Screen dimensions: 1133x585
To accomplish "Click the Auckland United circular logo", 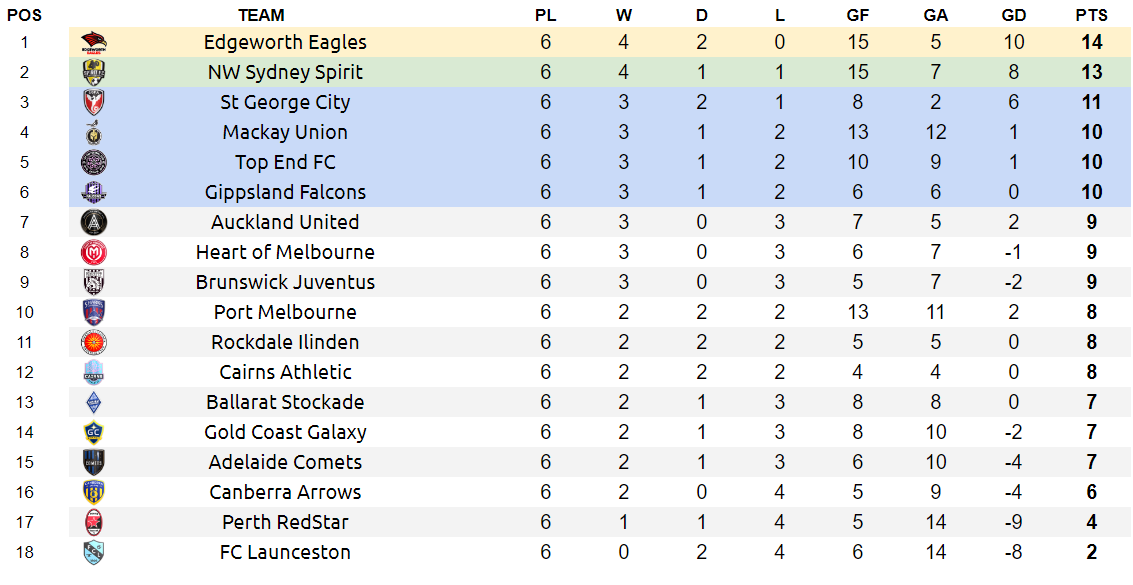I will click(x=94, y=222).
